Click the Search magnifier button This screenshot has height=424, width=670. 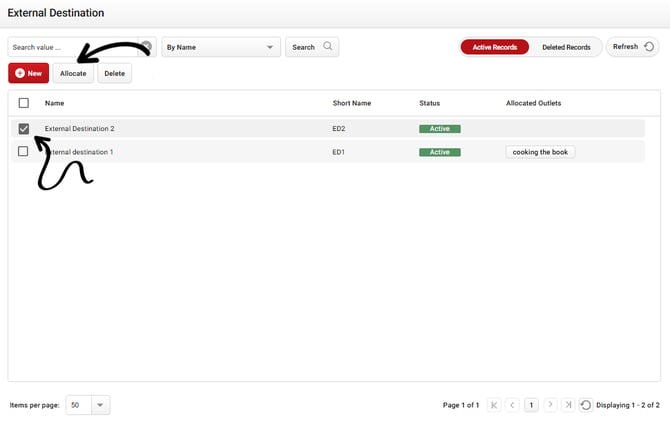(x=312, y=47)
